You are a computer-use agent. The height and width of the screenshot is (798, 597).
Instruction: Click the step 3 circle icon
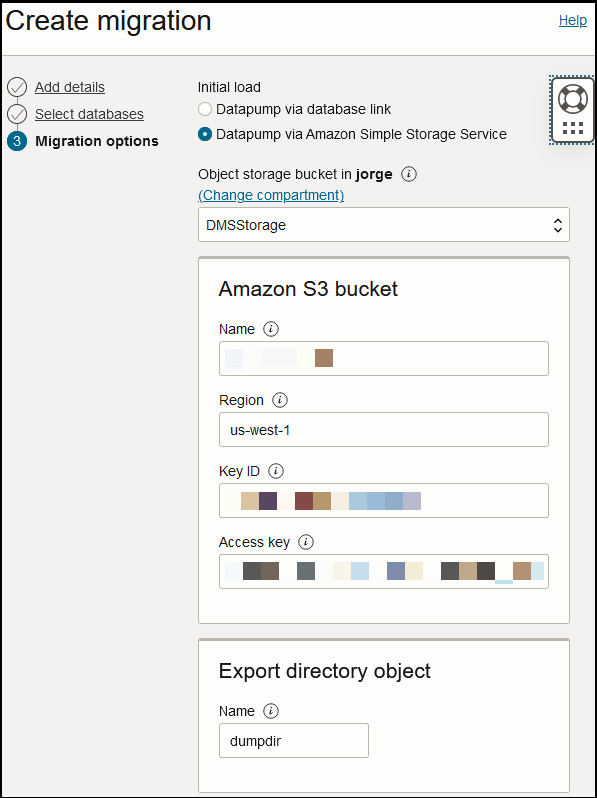[17, 141]
